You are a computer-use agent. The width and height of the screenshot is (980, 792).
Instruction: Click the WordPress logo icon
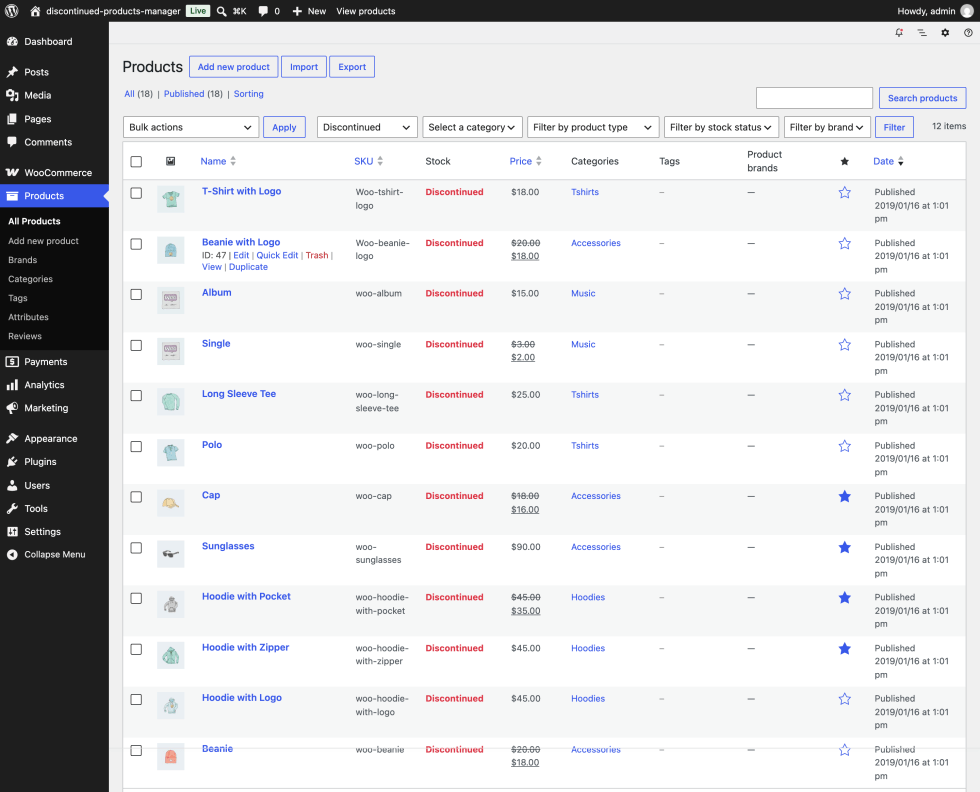(x=11, y=11)
